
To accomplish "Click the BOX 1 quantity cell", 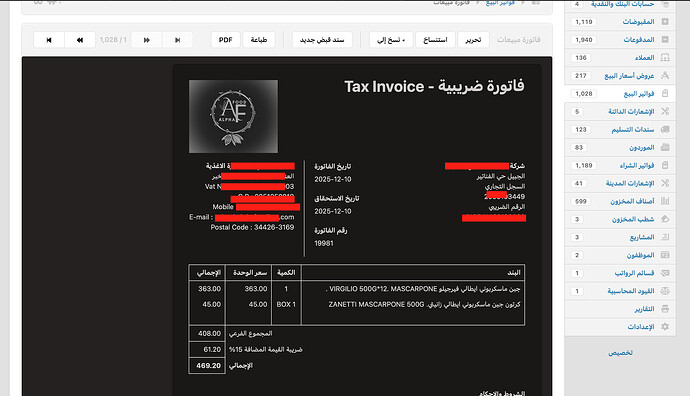I will click(286, 304).
